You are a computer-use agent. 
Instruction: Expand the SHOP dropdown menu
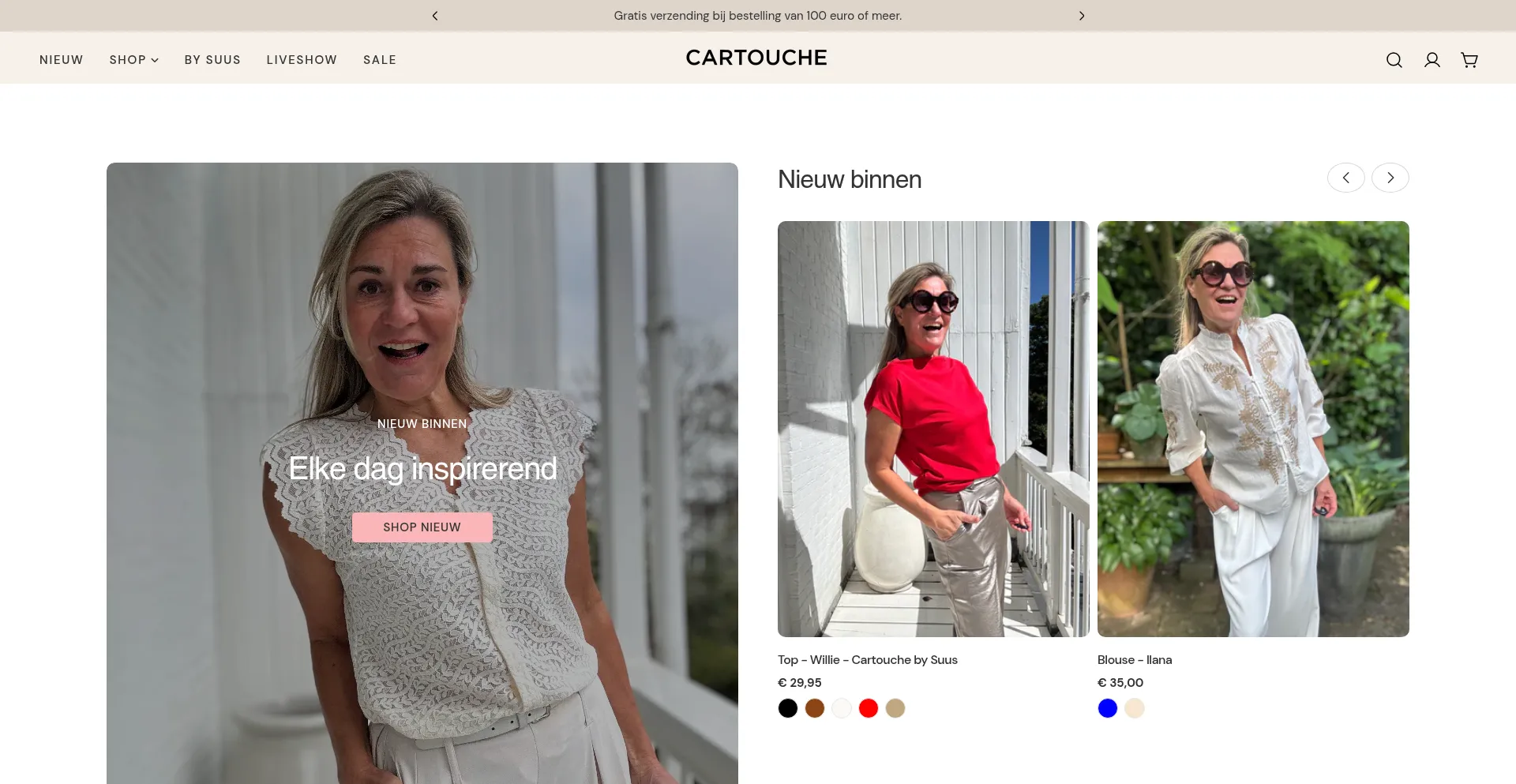[x=133, y=60]
